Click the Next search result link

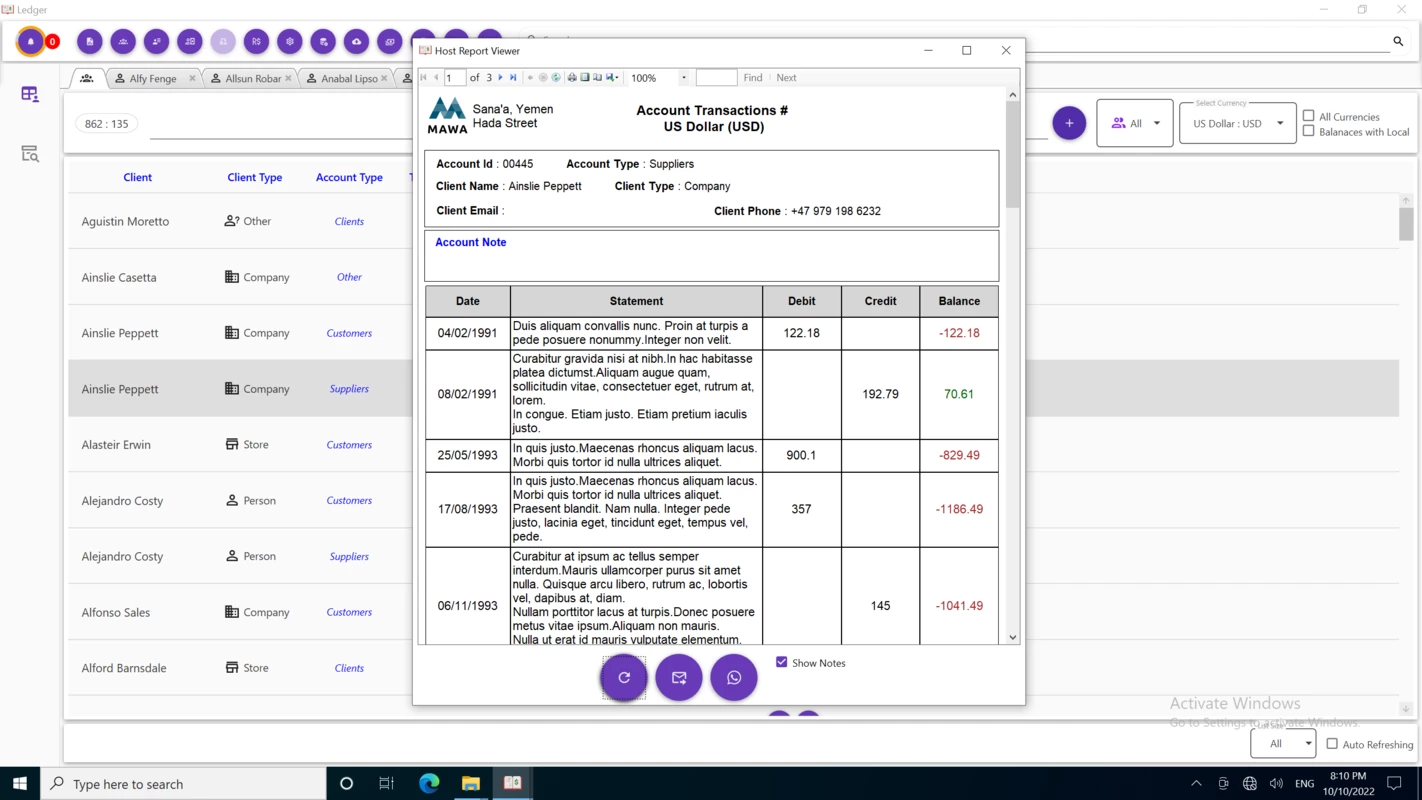(787, 78)
